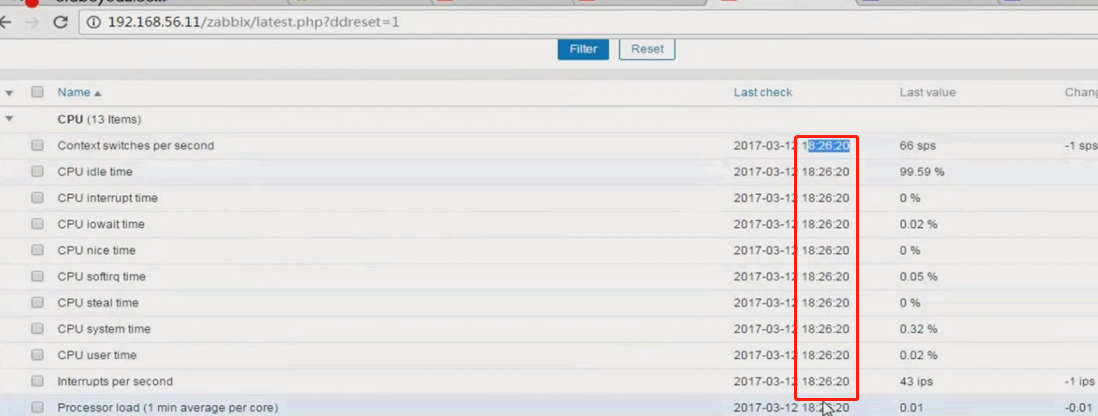Select the 'CPU iowait time' item name
This screenshot has height=416, width=1098.
(x=101, y=224)
